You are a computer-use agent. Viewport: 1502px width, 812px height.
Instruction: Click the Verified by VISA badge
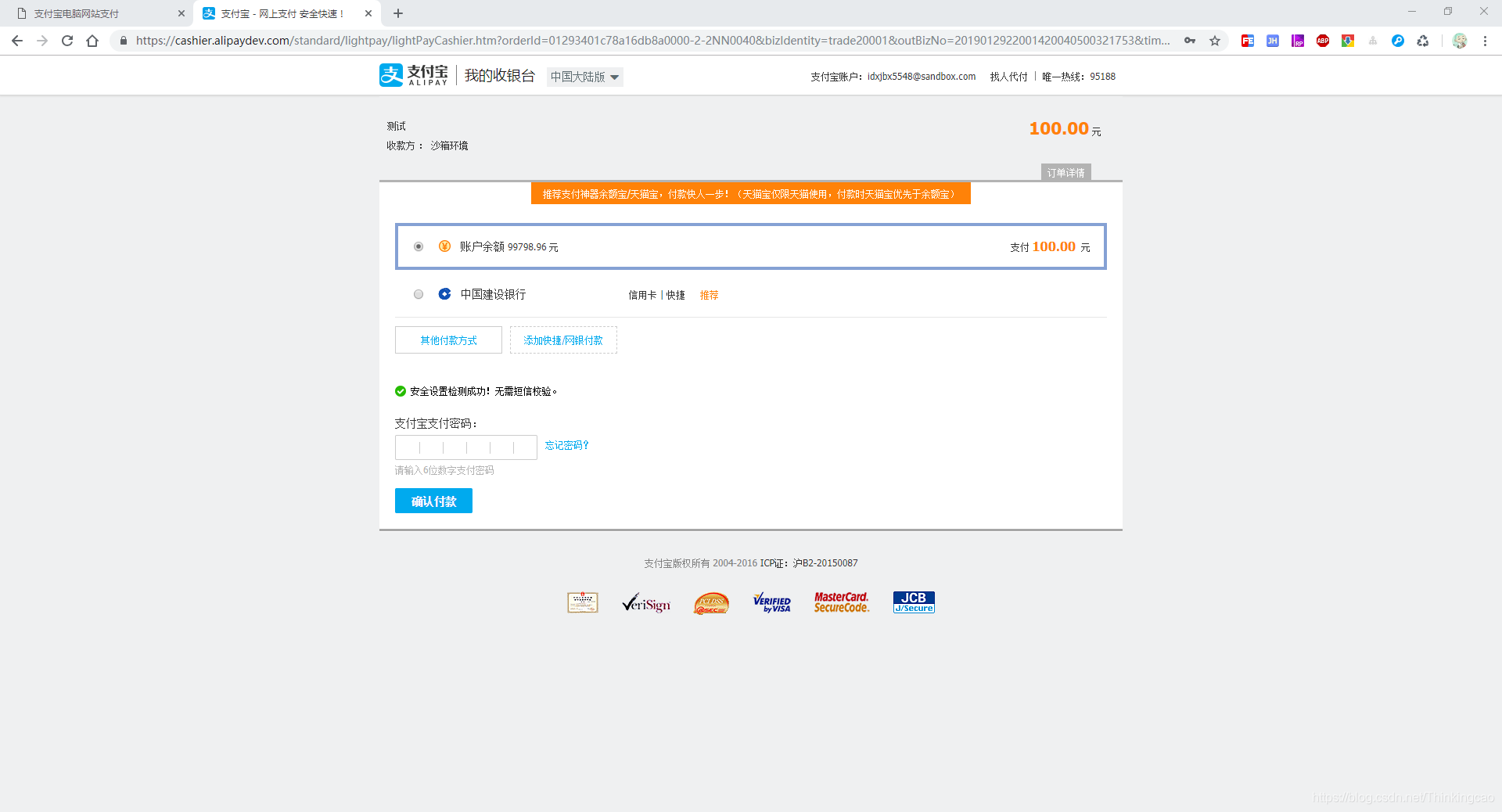(772, 602)
